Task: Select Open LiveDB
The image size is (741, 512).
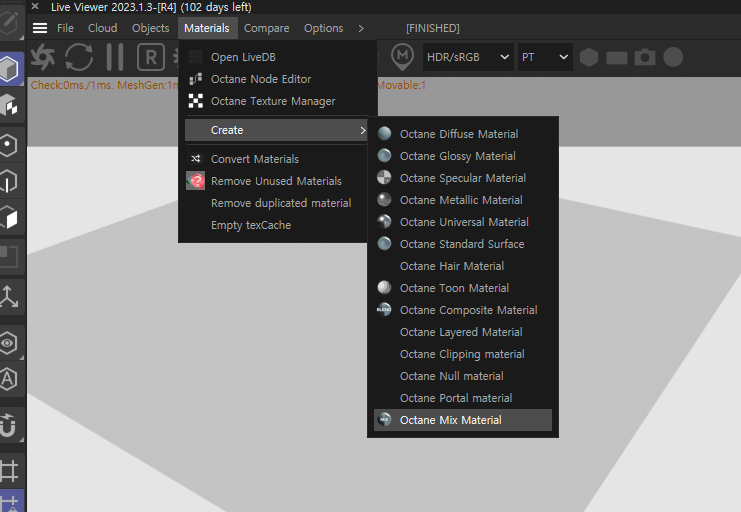Action: (x=277, y=57)
